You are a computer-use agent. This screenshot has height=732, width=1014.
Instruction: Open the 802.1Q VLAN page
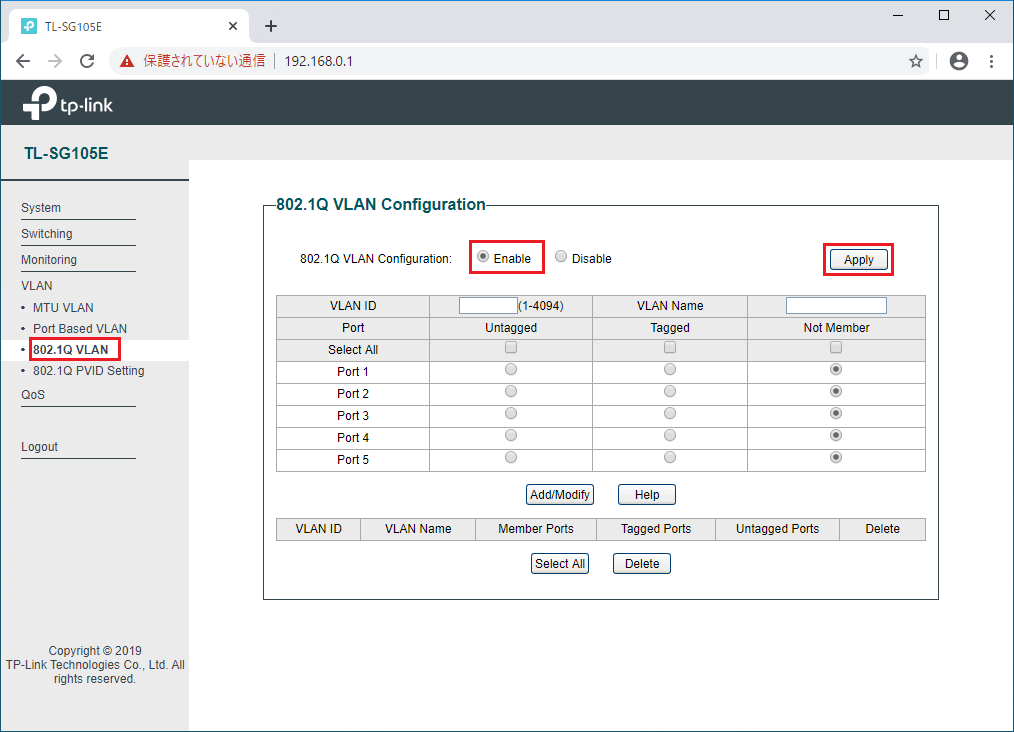click(70, 350)
